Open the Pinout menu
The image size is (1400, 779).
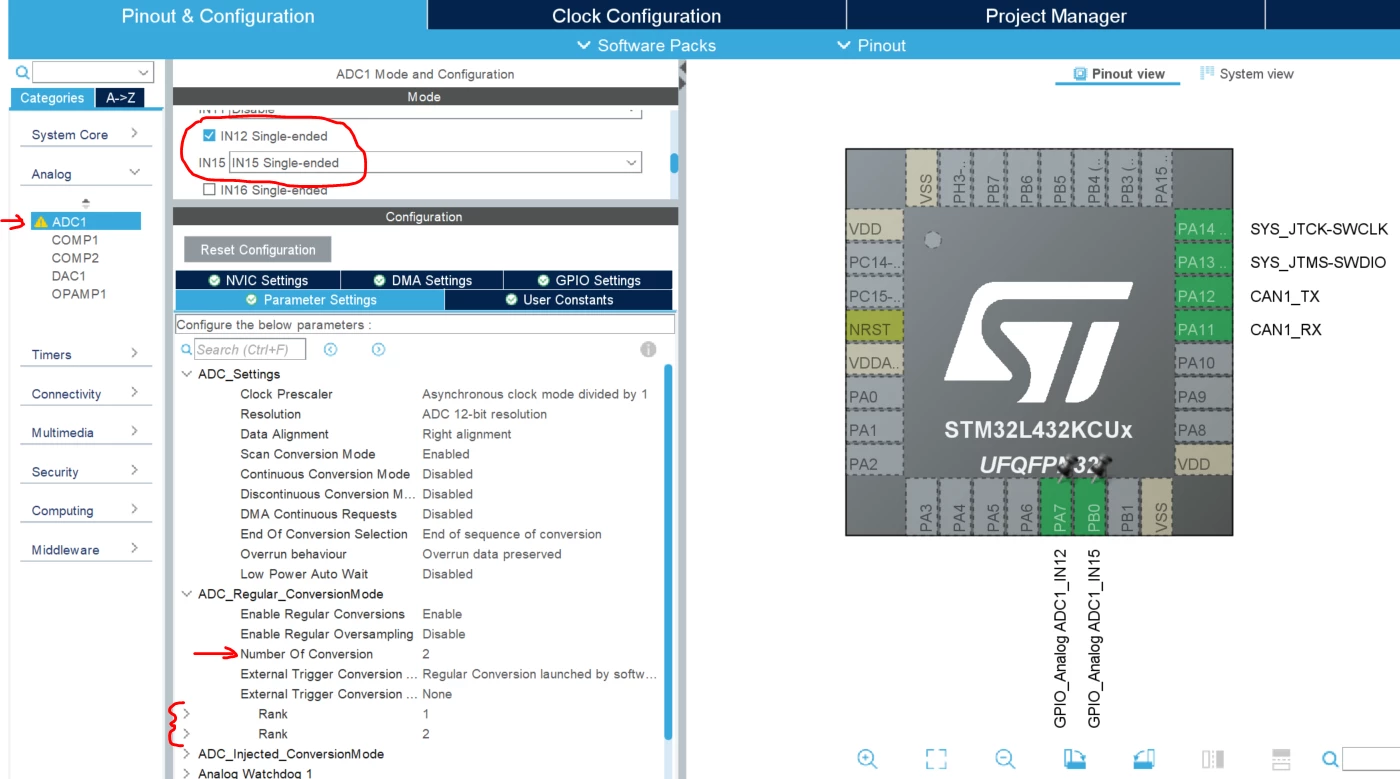point(871,45)
